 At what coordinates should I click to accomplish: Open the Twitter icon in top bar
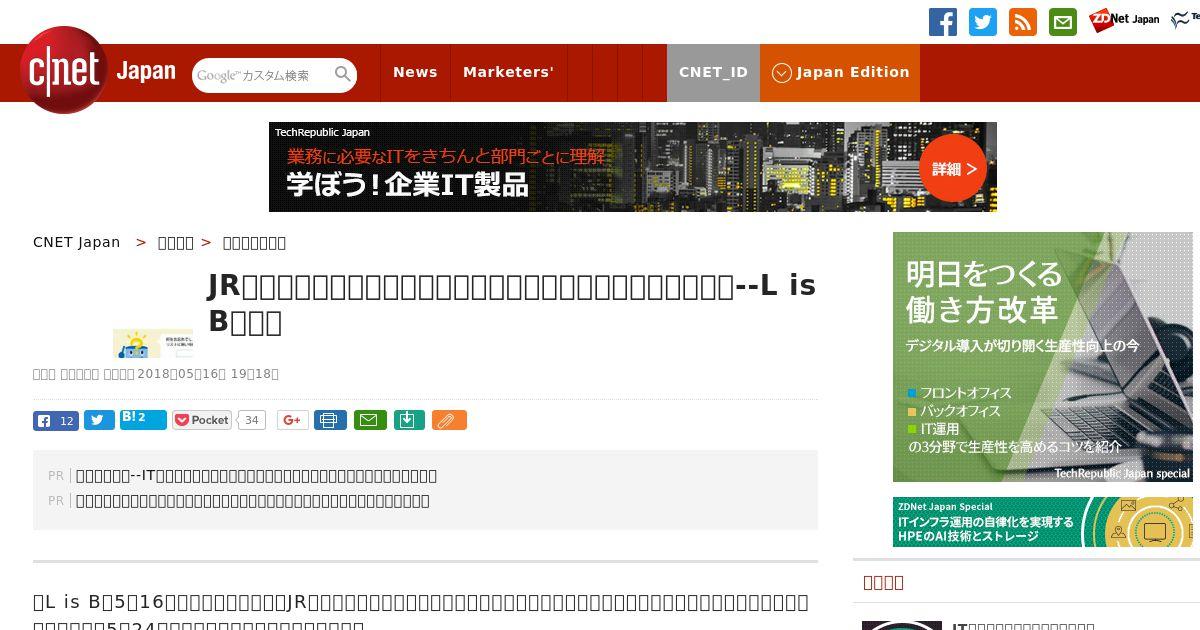coord(983,22)
